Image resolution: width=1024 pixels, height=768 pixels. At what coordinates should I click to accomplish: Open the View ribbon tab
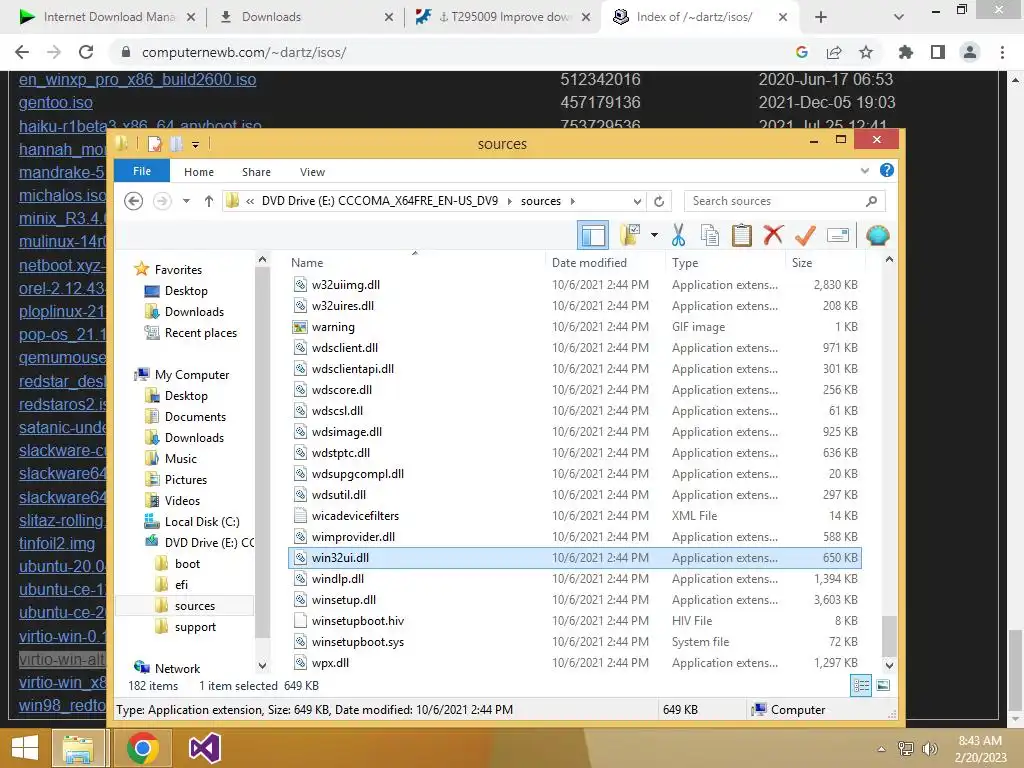[312, 172]
